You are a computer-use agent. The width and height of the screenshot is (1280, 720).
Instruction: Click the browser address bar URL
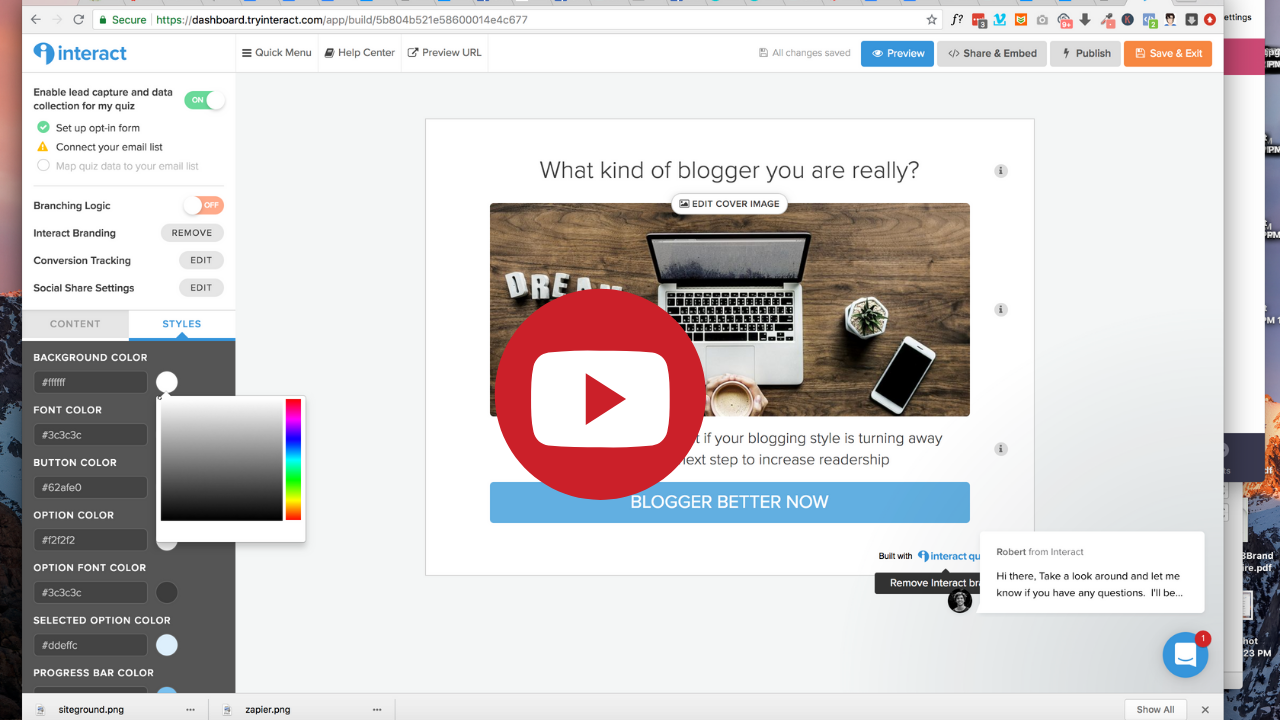coord(342,20)
